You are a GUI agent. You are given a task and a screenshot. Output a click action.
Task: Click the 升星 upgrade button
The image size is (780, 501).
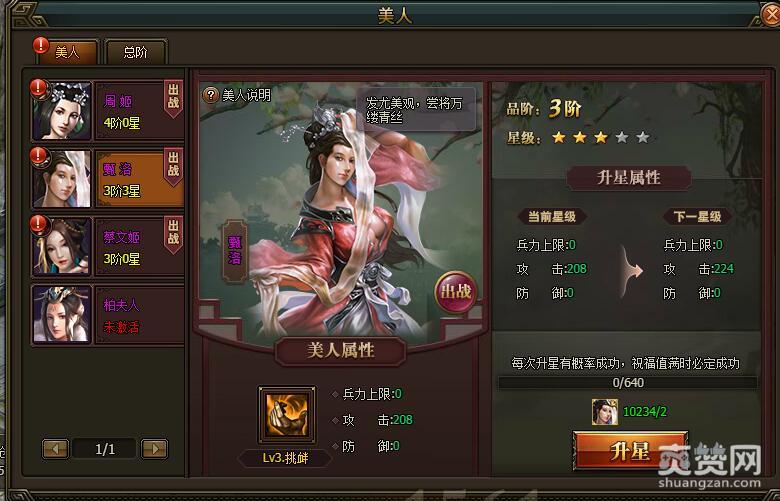[x=630, y=451]
